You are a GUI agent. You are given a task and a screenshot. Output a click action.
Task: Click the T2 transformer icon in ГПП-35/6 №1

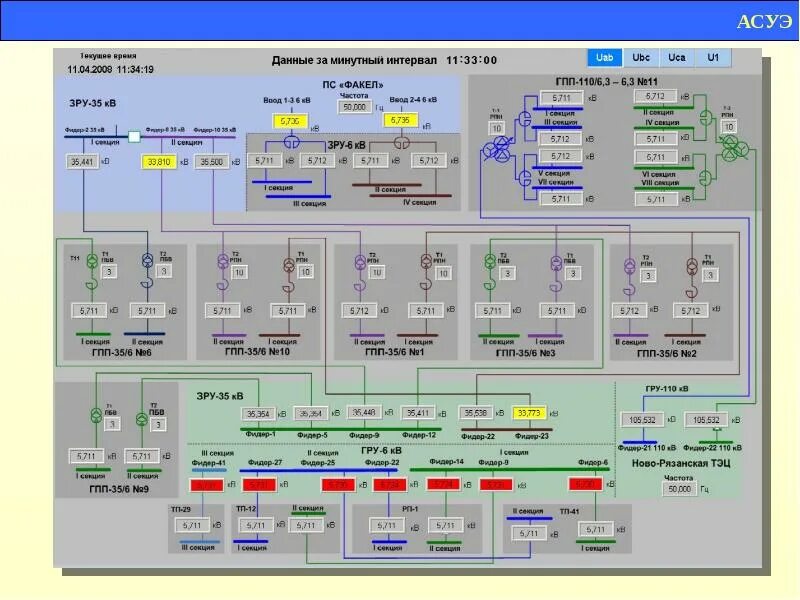coord(360,262)
